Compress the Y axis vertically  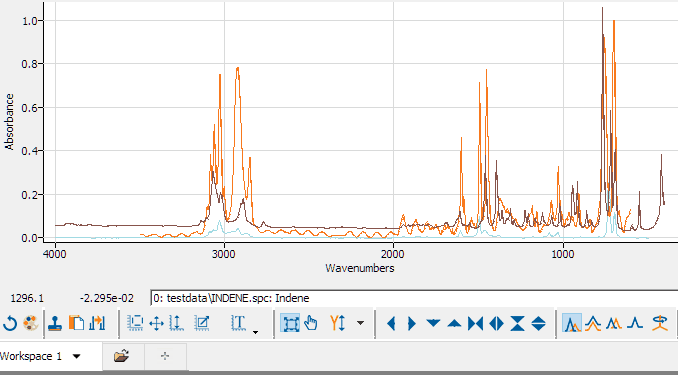pos(518,324)
